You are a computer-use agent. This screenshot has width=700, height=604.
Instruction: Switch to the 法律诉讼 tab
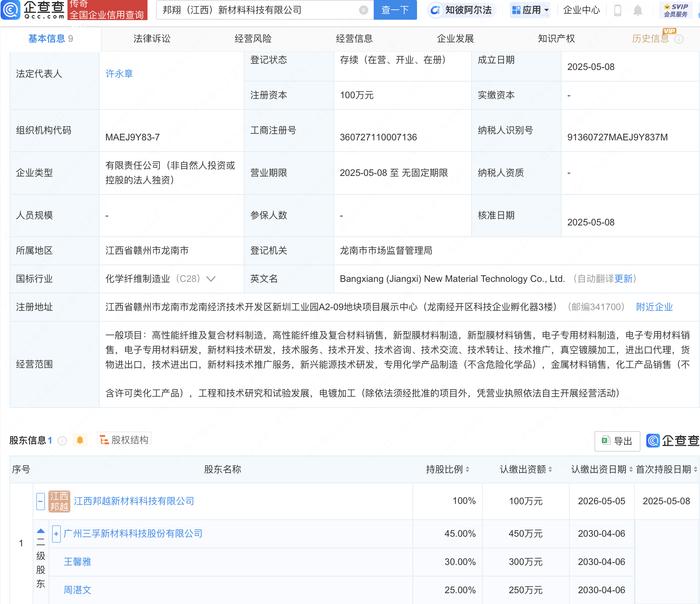click(152, 39)
